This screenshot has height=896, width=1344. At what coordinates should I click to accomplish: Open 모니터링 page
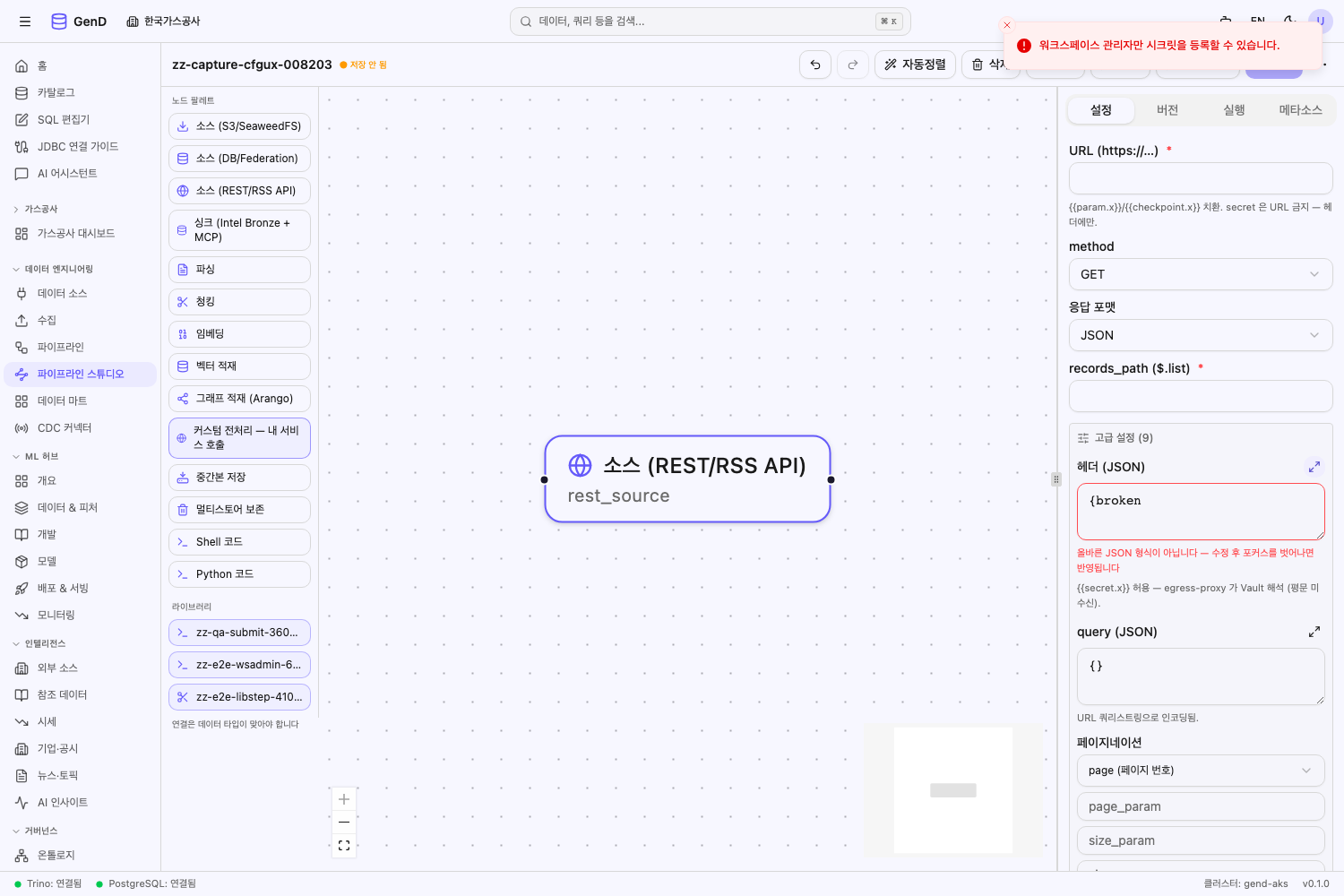(81, 616)
